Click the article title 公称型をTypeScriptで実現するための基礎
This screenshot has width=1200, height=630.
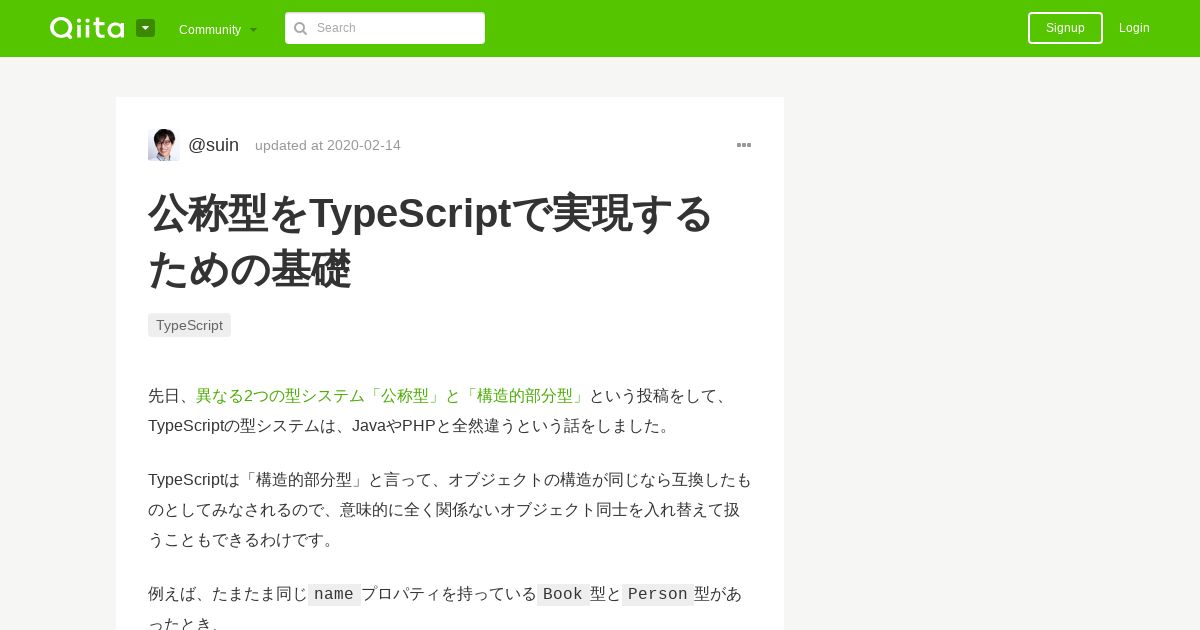pos(430,240)
